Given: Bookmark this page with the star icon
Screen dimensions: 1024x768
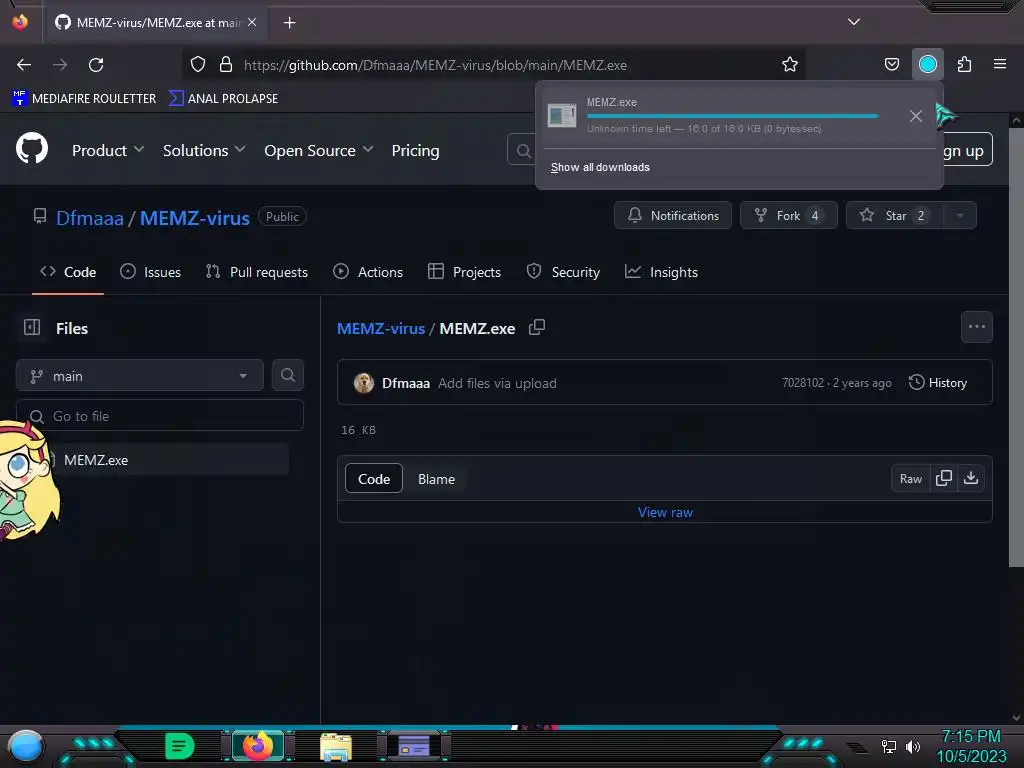Looking at the screenshot, I should [790, 65].
